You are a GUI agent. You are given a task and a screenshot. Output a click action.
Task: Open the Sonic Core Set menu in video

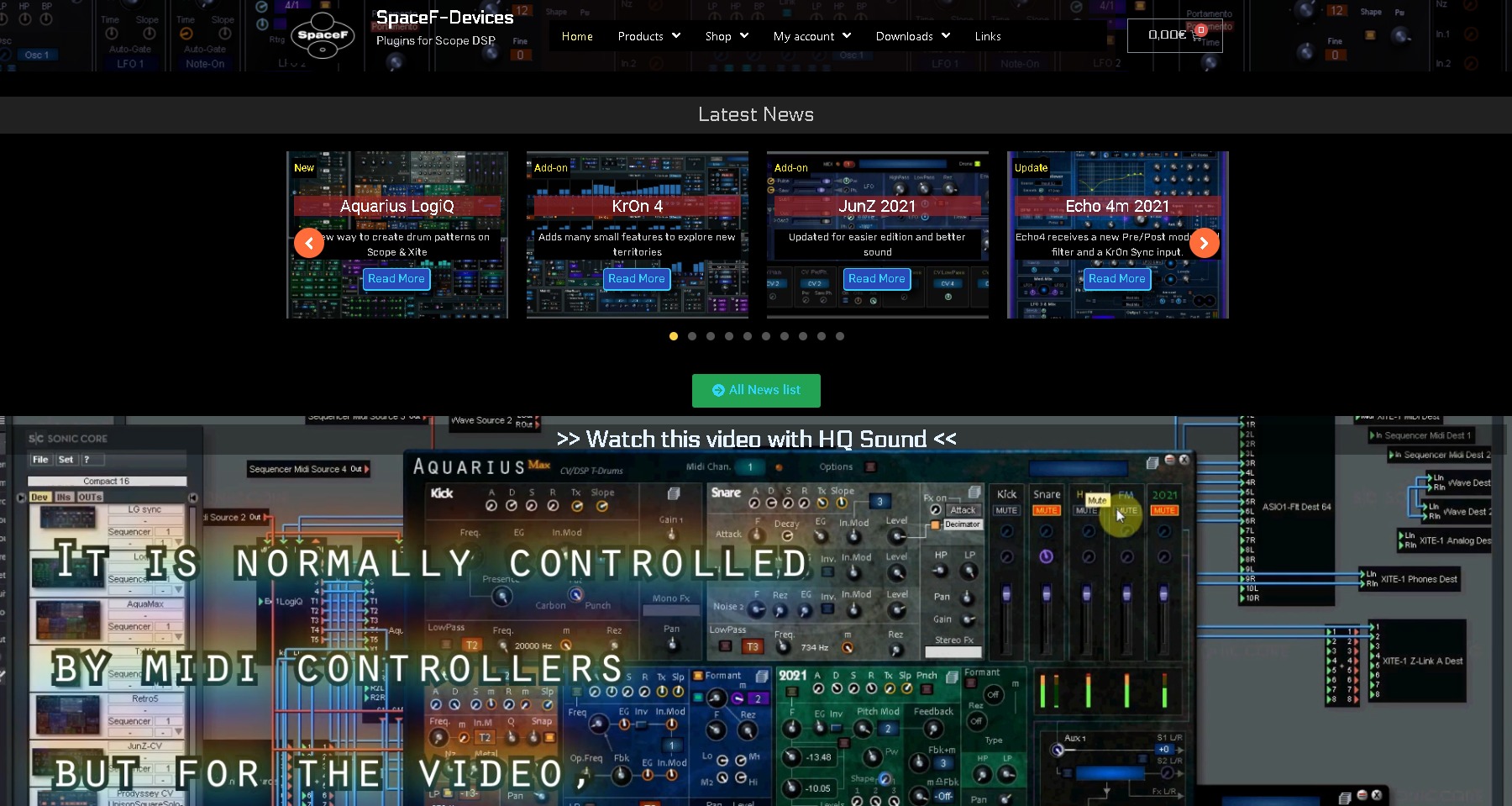66,460
